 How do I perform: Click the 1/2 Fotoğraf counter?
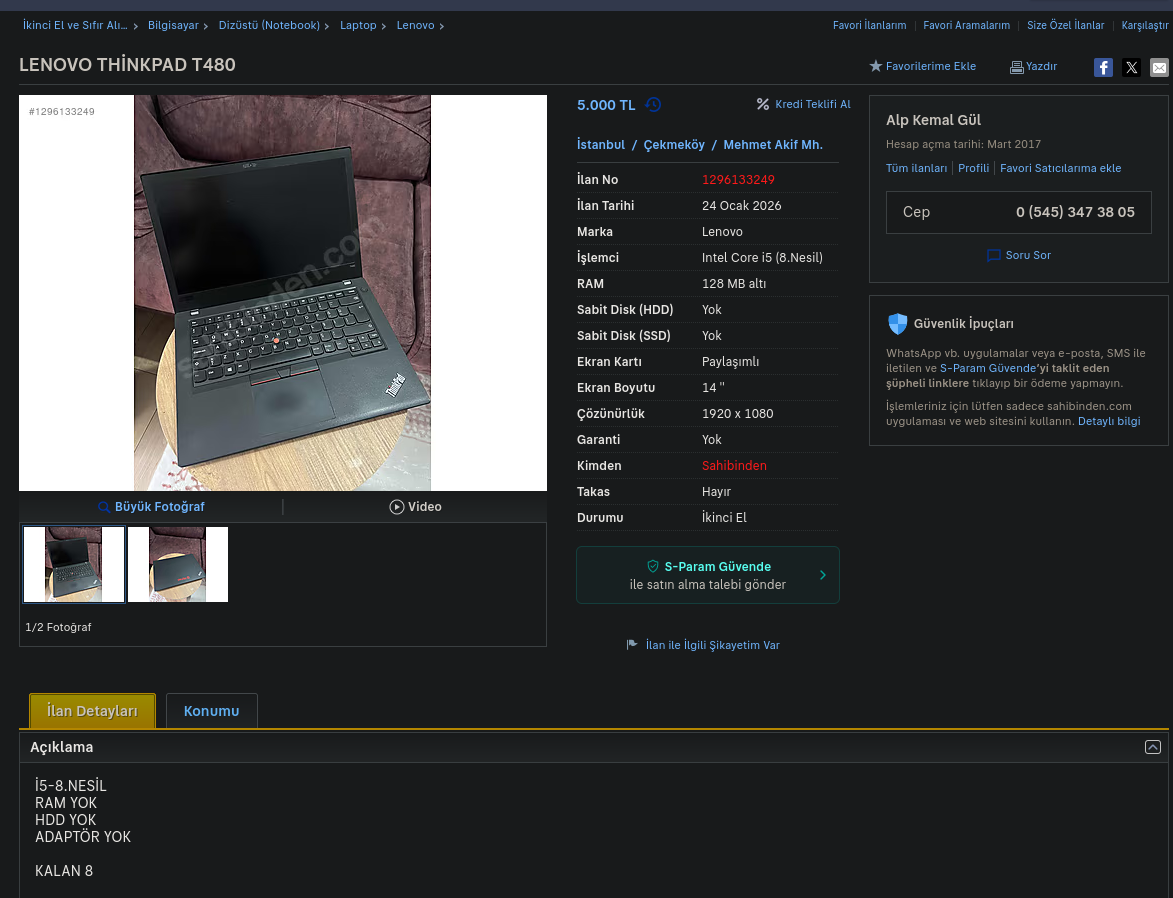[58, 627]
